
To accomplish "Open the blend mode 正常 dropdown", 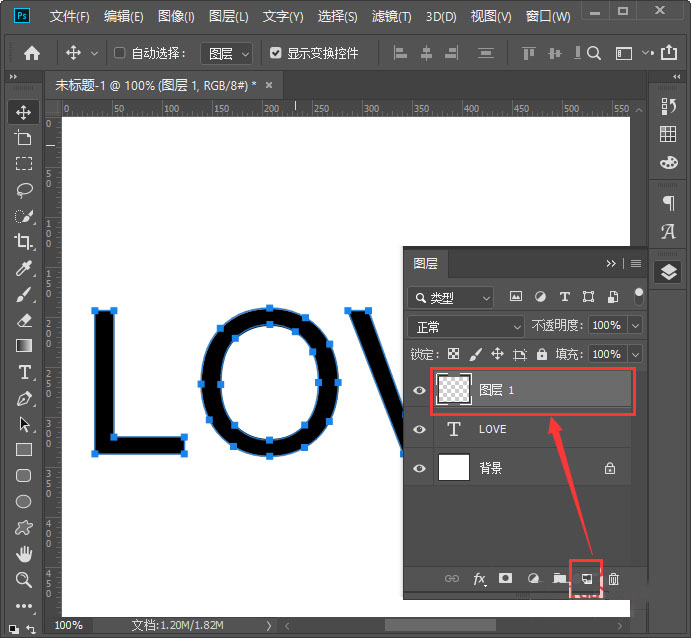I will (466, 327).
